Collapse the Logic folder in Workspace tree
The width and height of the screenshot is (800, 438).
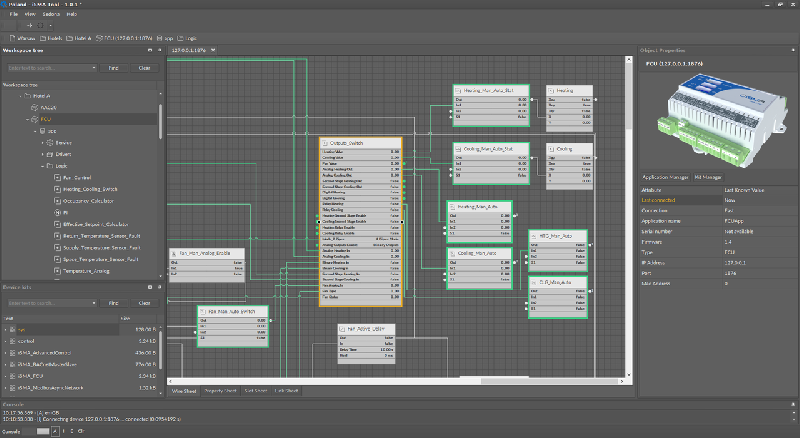tap(43, 165)
